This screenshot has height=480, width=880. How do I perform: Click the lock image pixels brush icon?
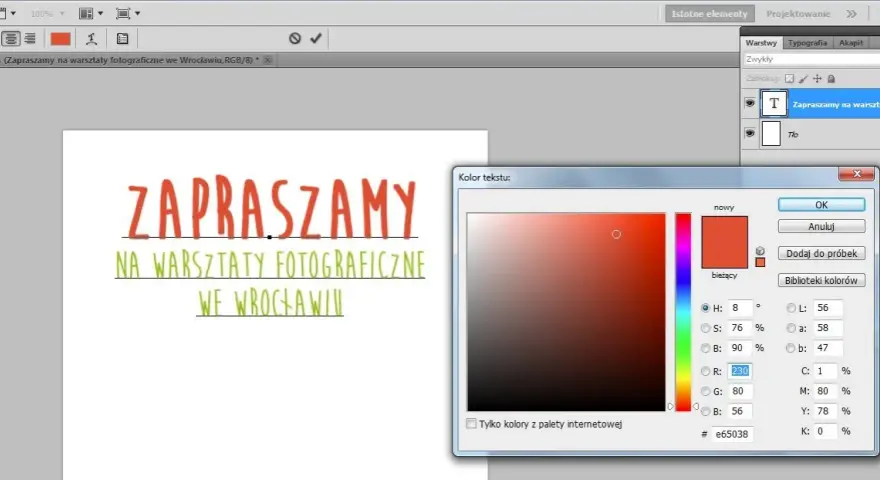coord(803,79)
